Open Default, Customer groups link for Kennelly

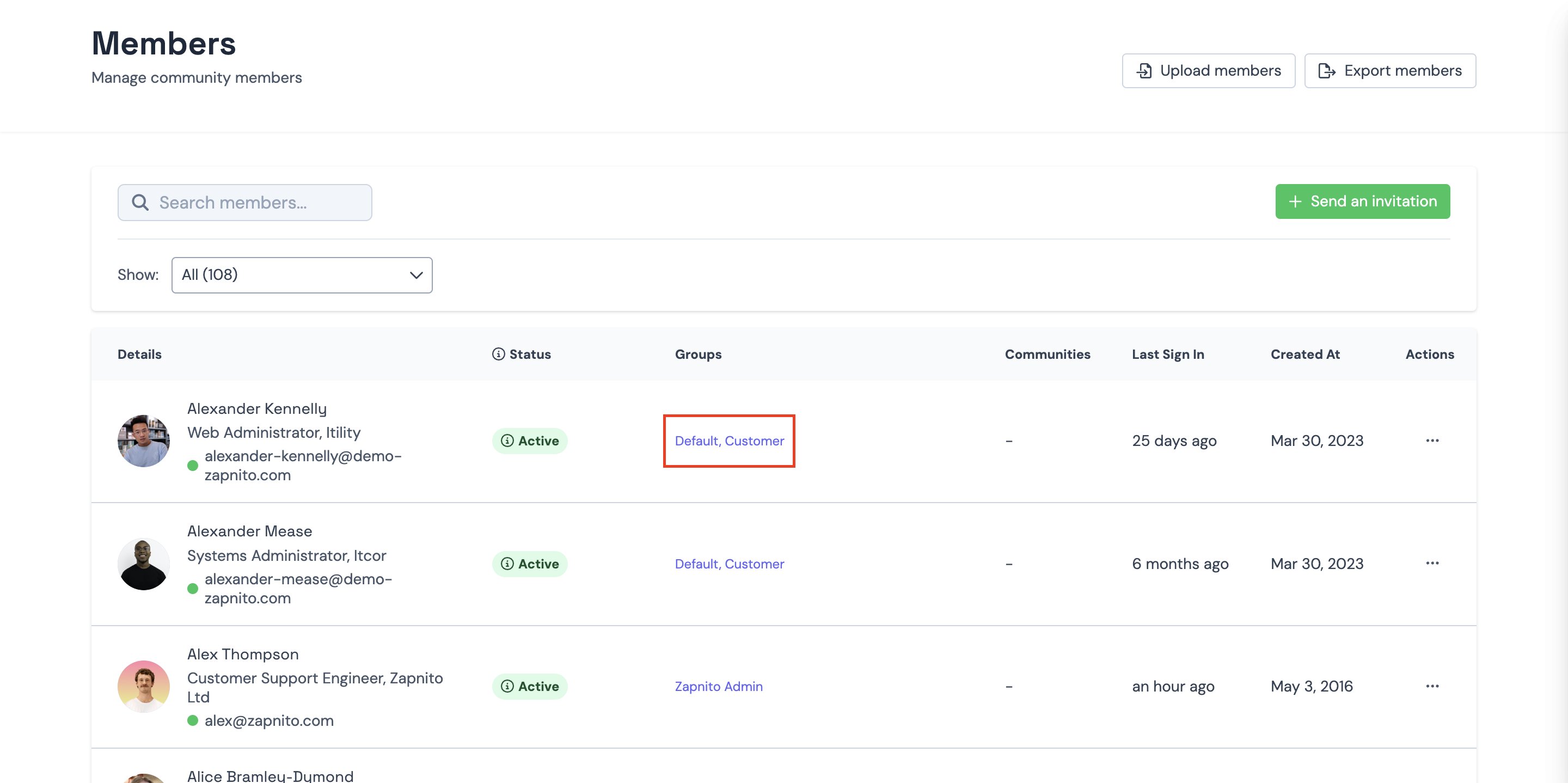(x=728, y=440)
